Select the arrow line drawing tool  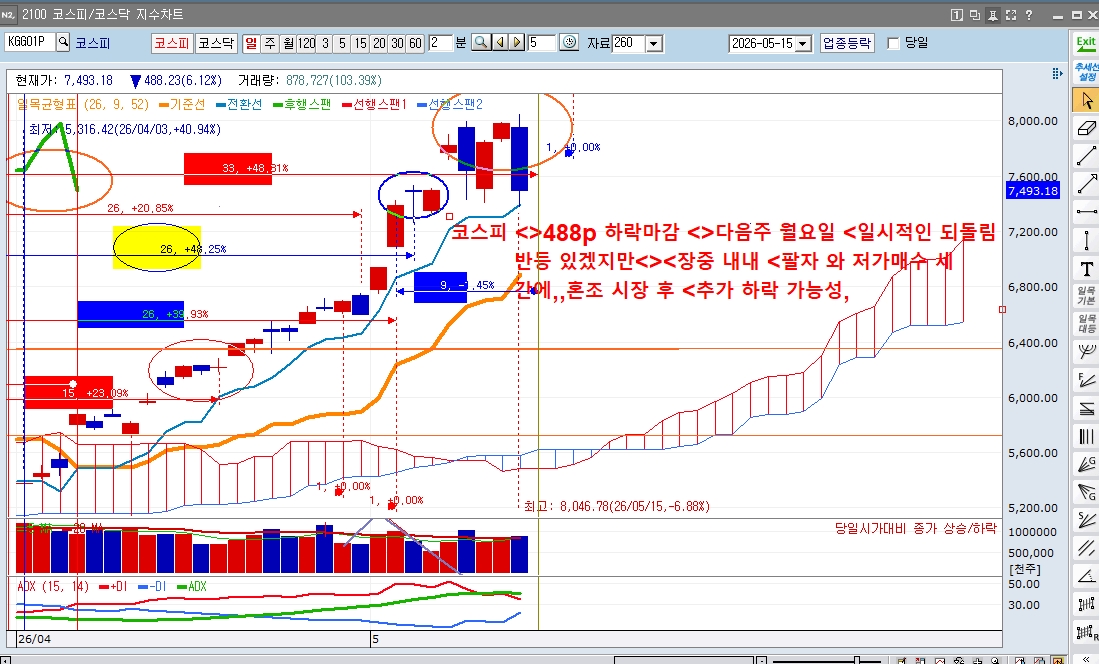(1086, 184)
